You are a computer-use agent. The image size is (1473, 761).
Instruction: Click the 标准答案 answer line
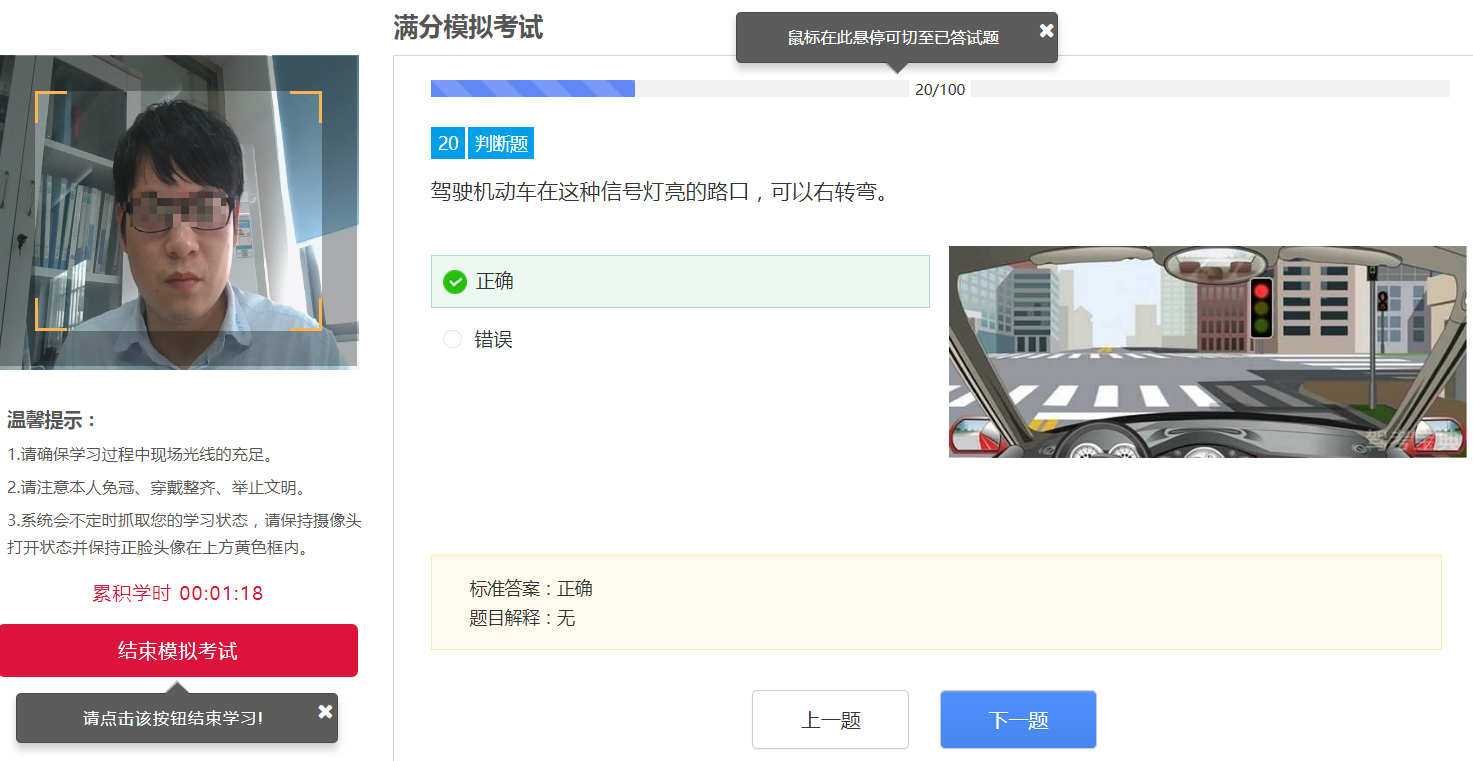pyautogui.click(x=531, y=588)
